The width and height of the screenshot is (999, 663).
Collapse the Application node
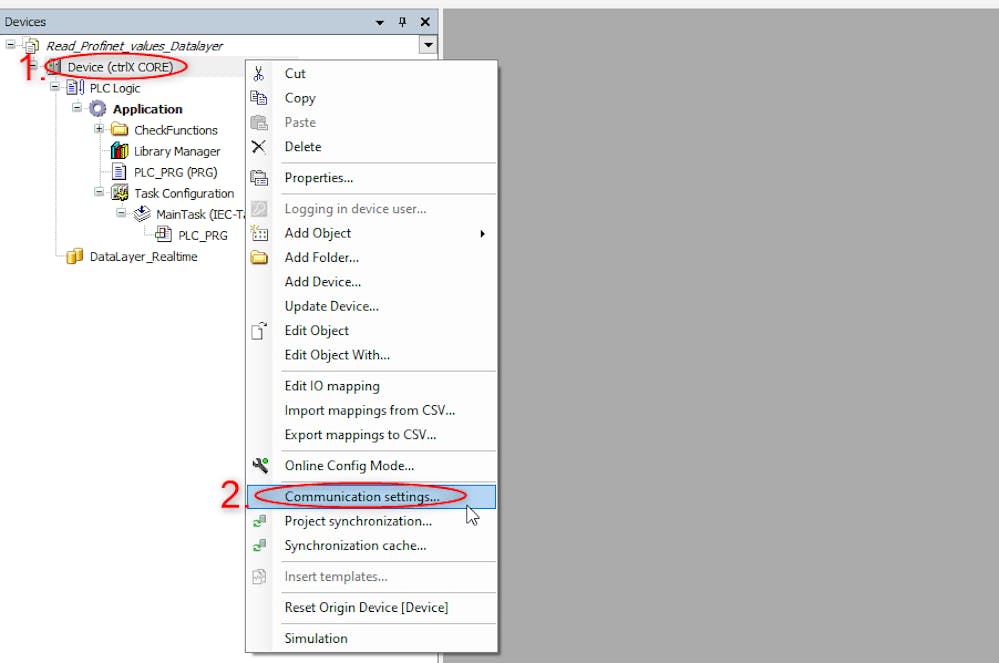(77, 107)
